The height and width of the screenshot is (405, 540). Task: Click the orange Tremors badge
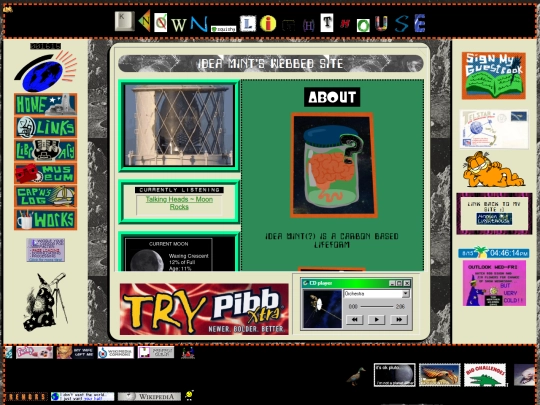coord(26,396)
